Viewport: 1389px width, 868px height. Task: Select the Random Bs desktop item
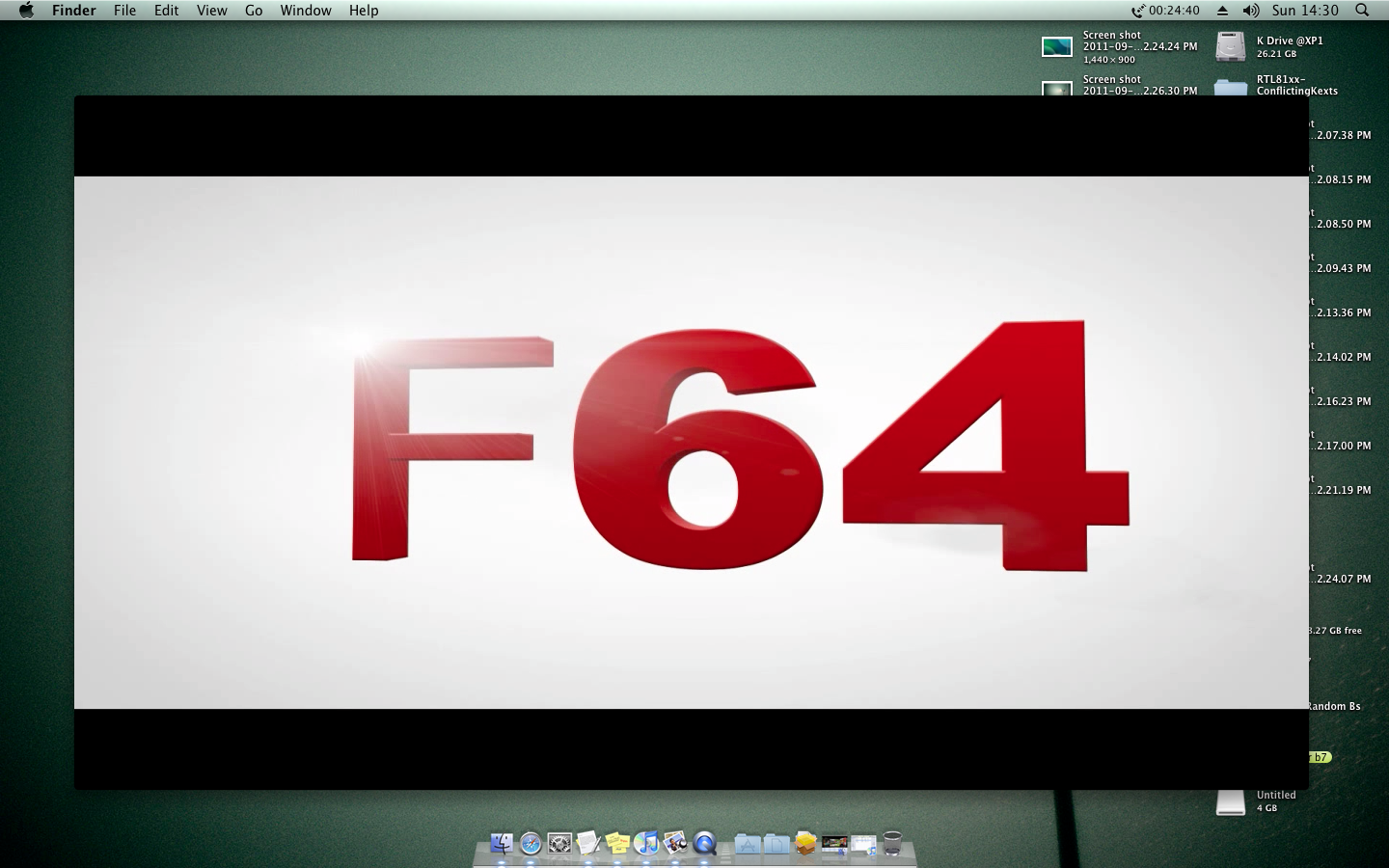point(1335,707)
